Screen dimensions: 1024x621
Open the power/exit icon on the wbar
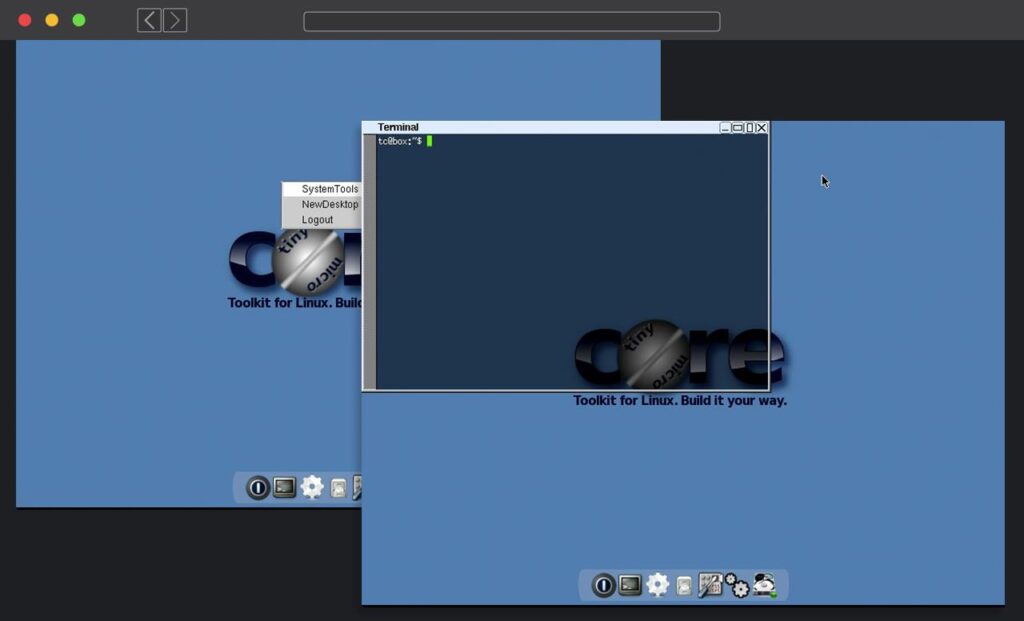tap(603, 585)
